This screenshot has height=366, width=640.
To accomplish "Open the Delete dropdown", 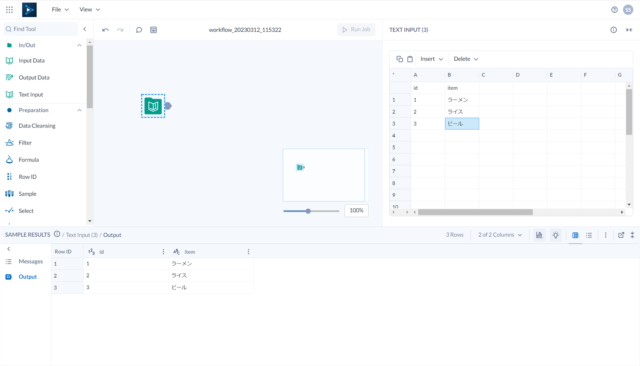I will pyautogui.click(x=466, y=59).
